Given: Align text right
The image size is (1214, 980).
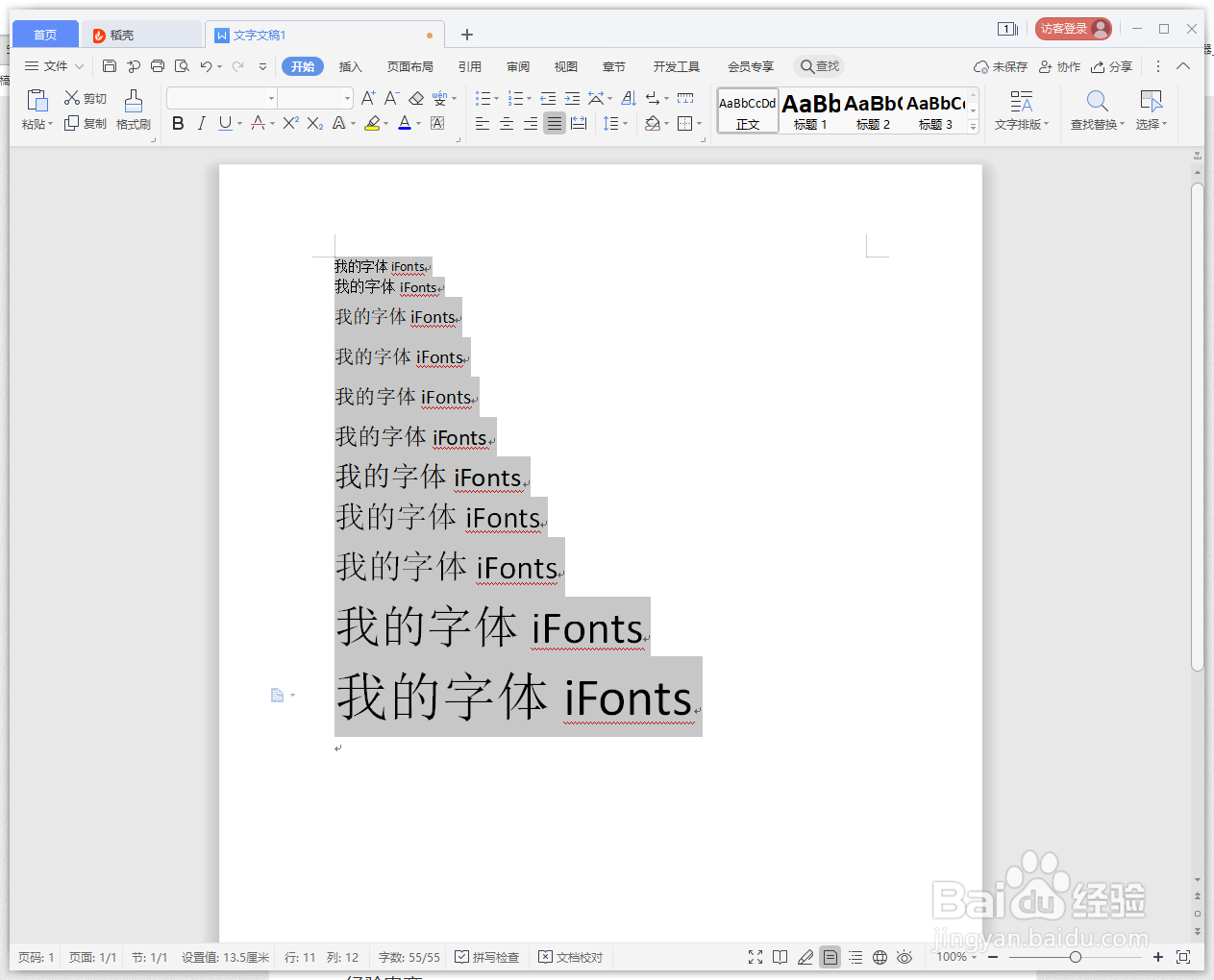Looking at the screenshot, I should [x=531, y=123].
